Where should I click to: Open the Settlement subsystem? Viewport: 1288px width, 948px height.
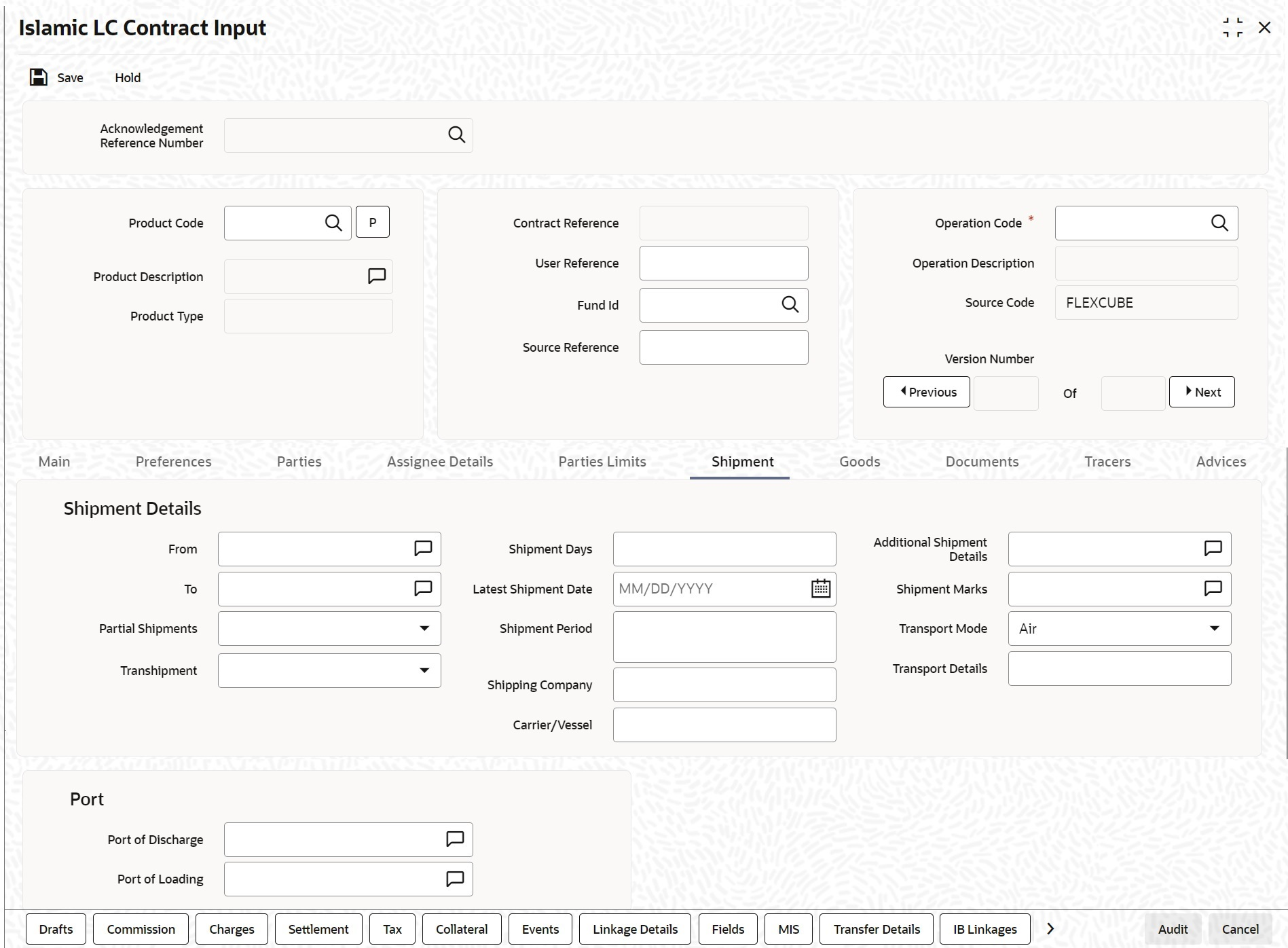click(x=318, y=929)
